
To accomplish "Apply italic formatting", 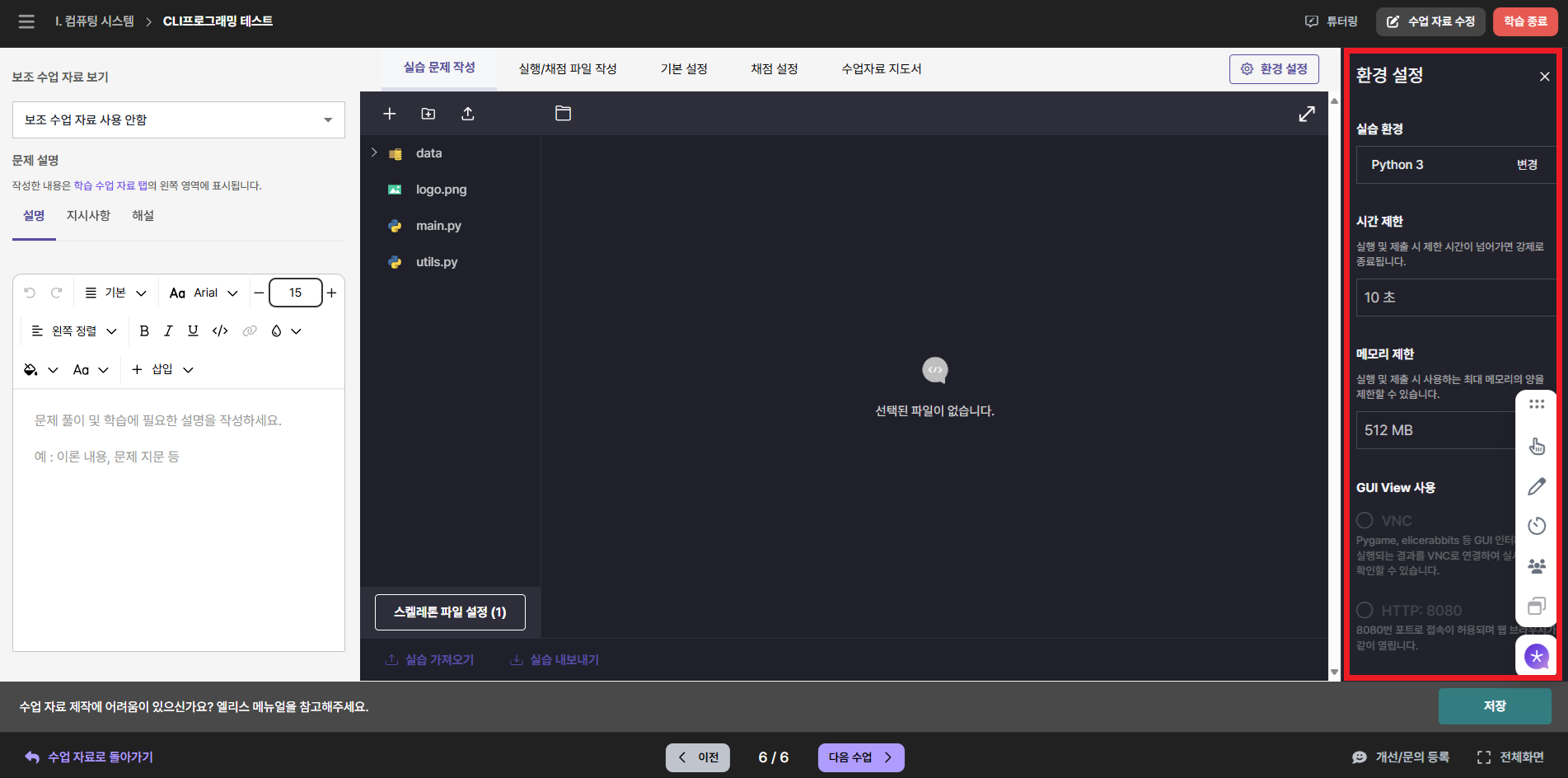I will coord(168,330).
